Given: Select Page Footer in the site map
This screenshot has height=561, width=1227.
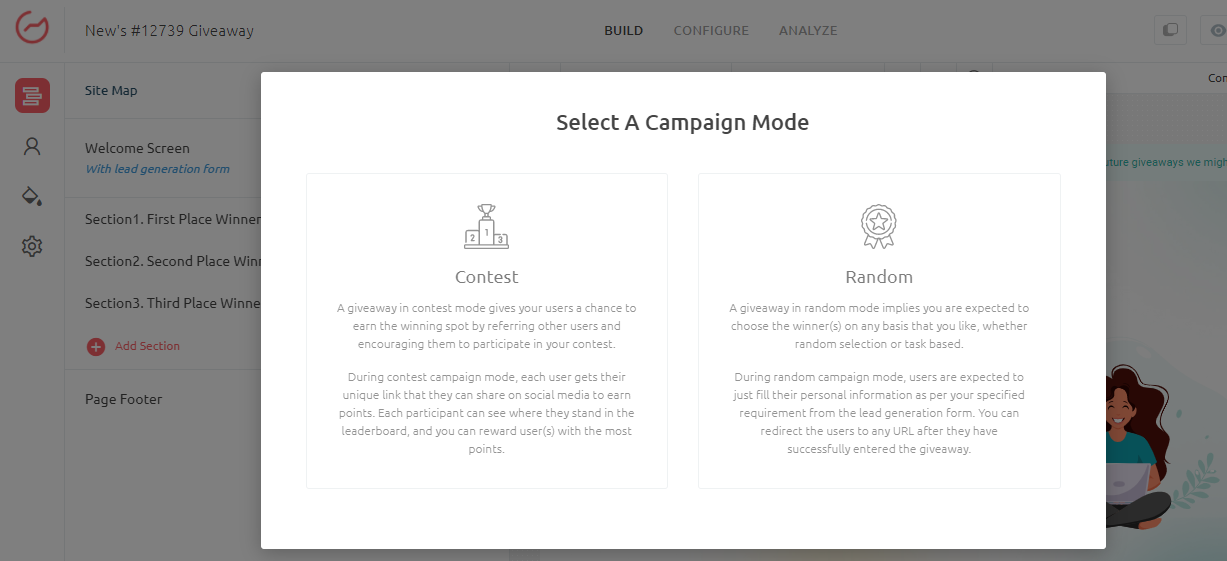Looking at the screenshot, I should [123, 399].
